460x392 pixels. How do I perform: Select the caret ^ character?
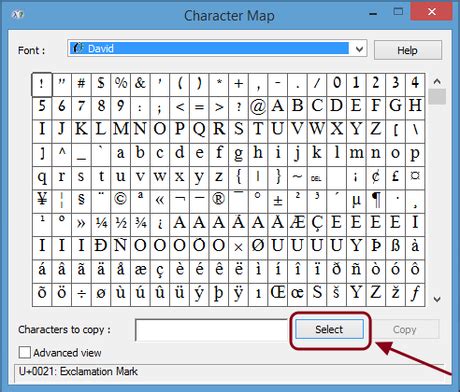tap(62, 155)
